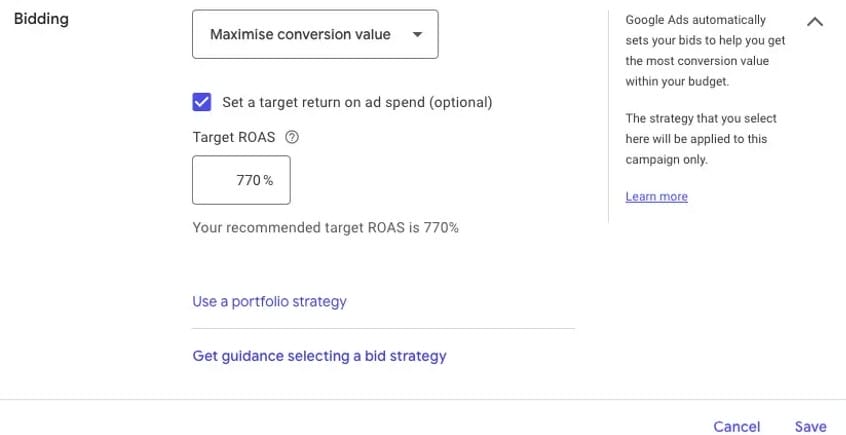Screen dimensions: 846x435
Task: Open 'Get guidance selecting a bid strategy' link
Action: (319, 355)
